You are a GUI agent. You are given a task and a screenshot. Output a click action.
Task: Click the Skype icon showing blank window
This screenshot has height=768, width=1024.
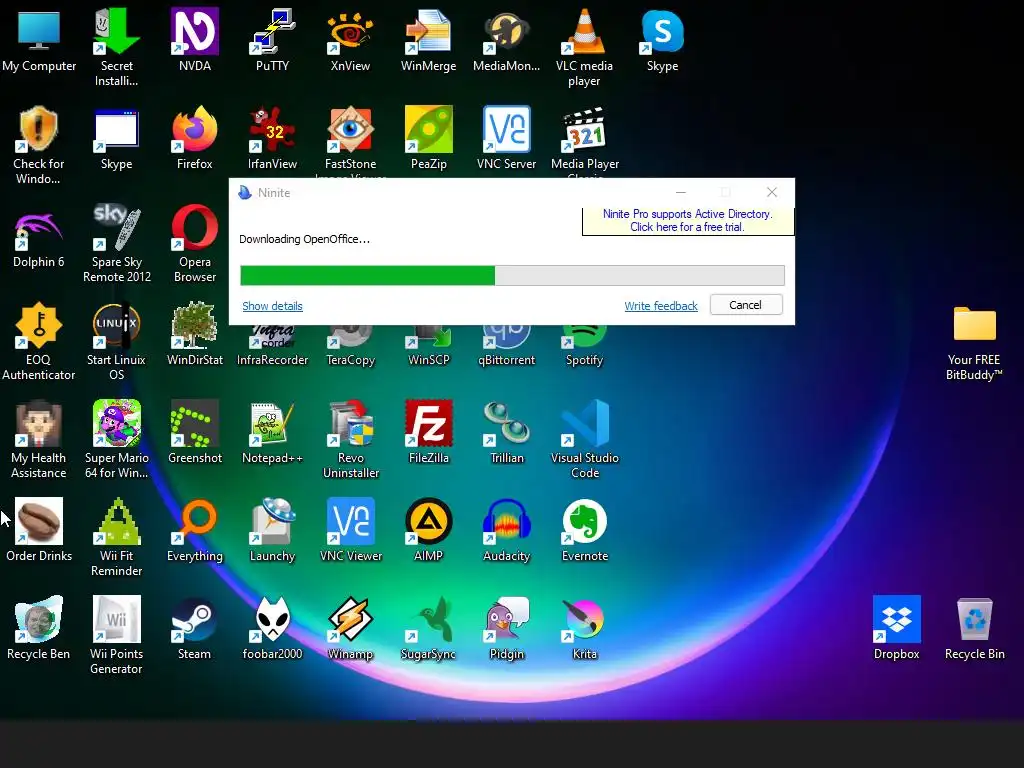click(116, 129)
